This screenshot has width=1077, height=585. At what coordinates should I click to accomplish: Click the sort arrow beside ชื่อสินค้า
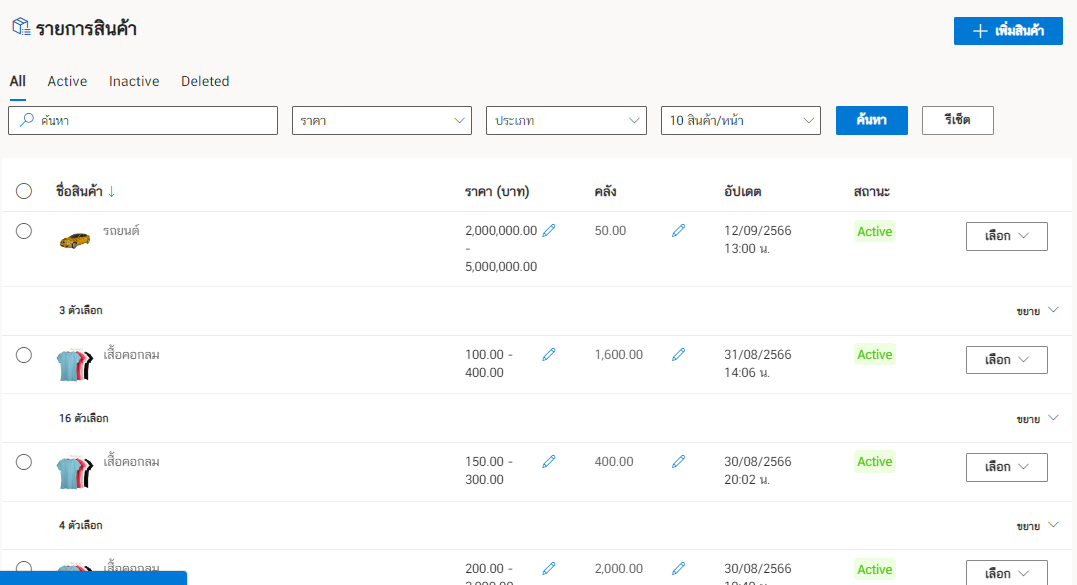(x=111, y=191)
